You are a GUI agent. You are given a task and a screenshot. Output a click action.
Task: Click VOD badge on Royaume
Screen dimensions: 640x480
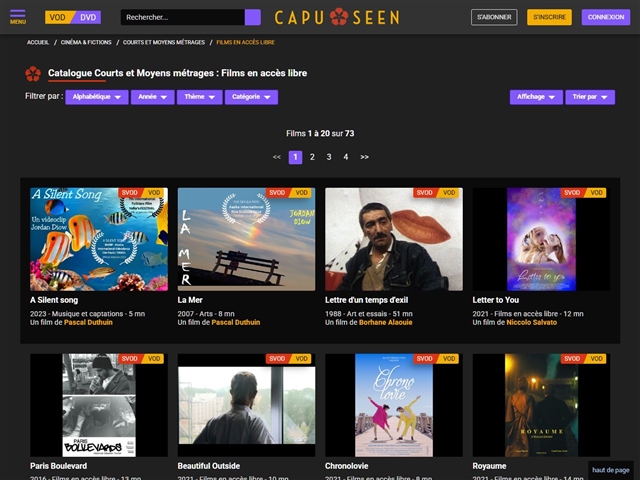[x=596, y=359]
